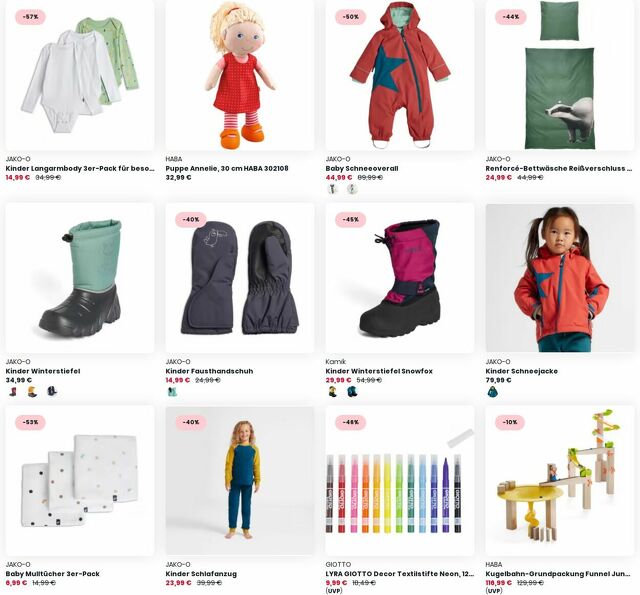Image resolution: width=640 pixels, height=595 pixels.
Task: Open the Baby Schneeoverall product title
Action: point(362,168)
